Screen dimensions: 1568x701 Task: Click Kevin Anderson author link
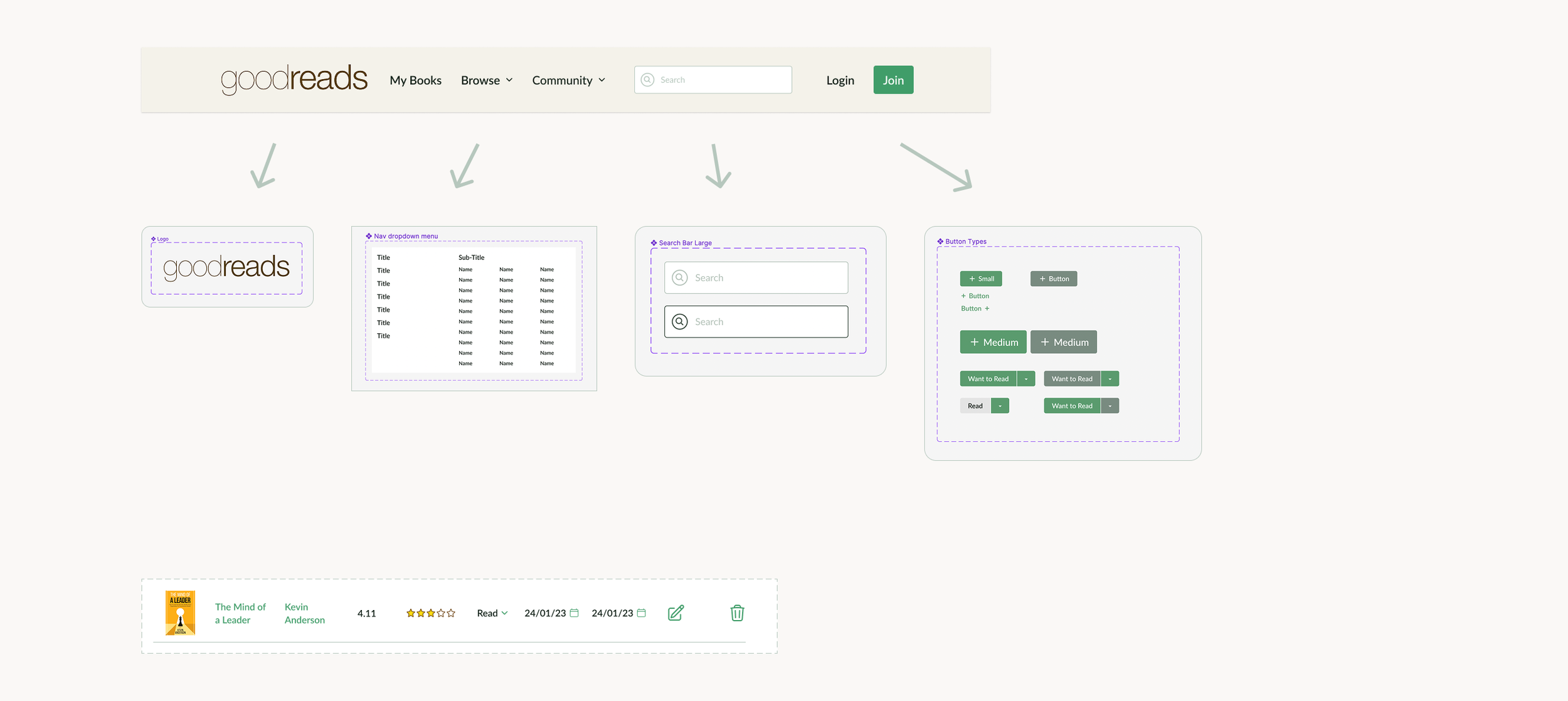click(x=304, y=613)
